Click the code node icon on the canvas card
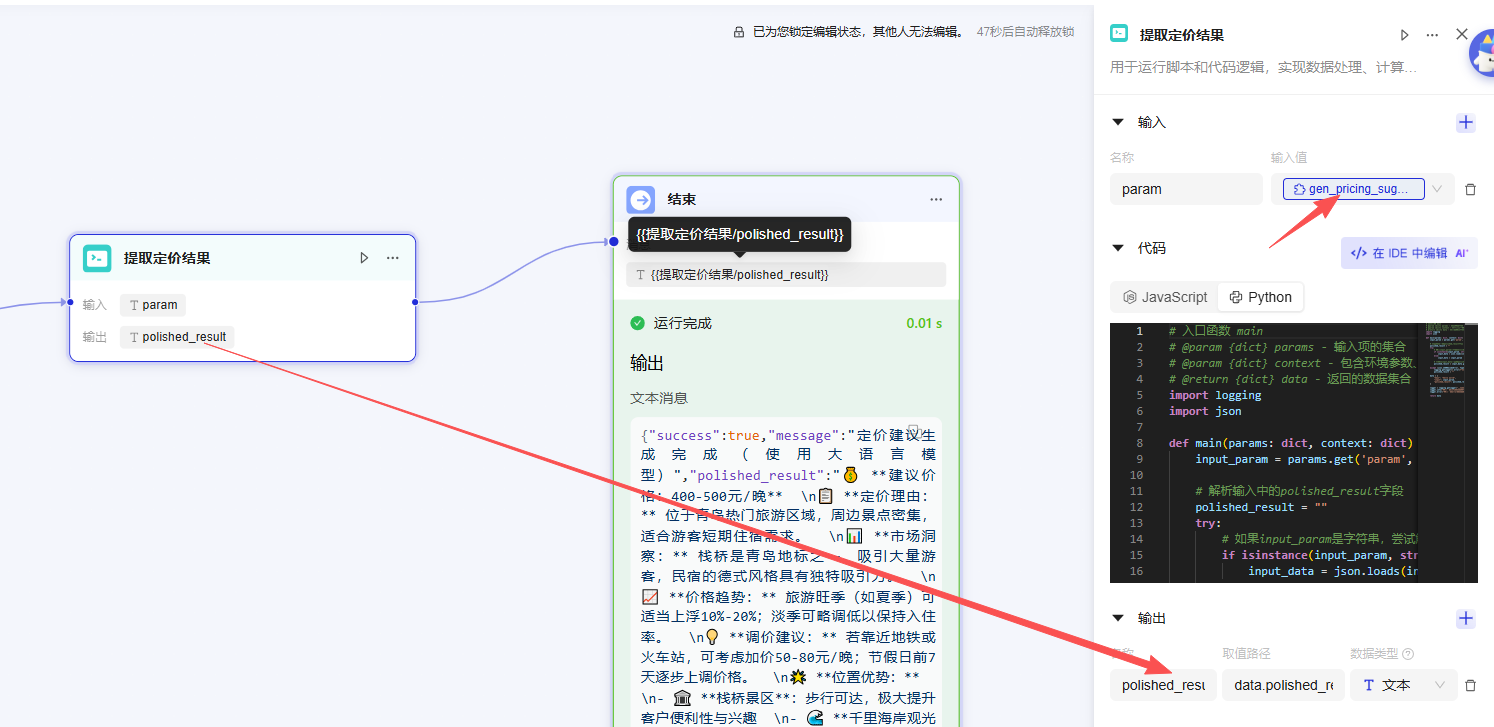Image resolution: width=1494 pixels, height=727 pixels. tap(97, 258)
